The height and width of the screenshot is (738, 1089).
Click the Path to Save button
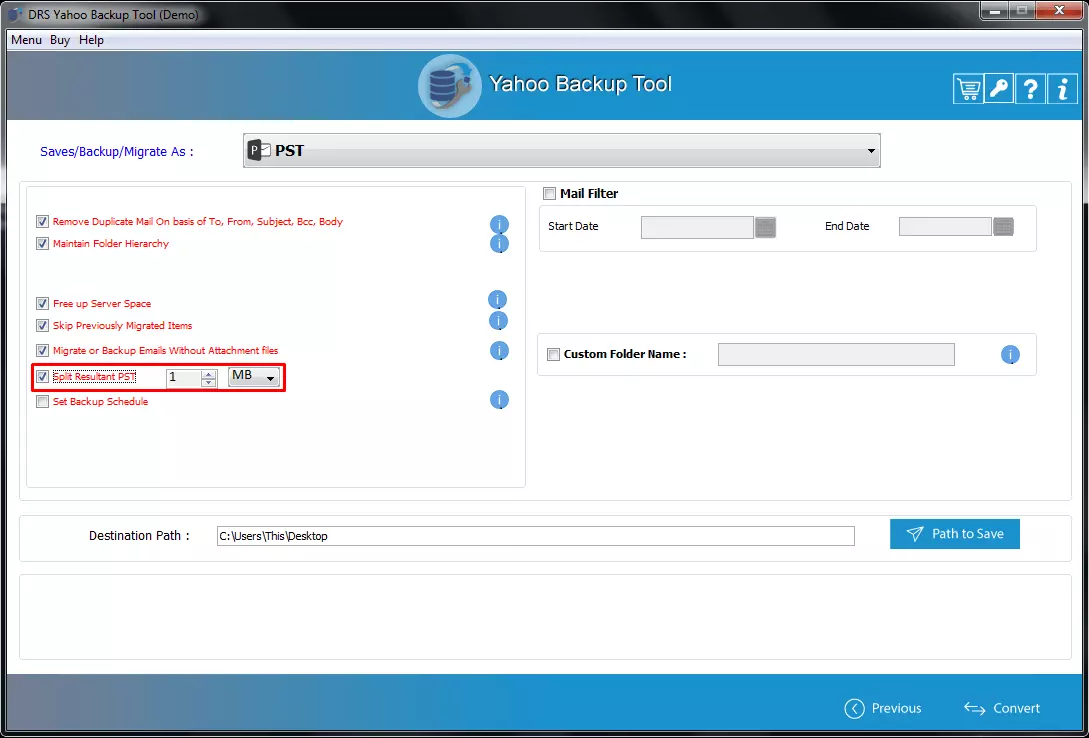coord(954,534)
